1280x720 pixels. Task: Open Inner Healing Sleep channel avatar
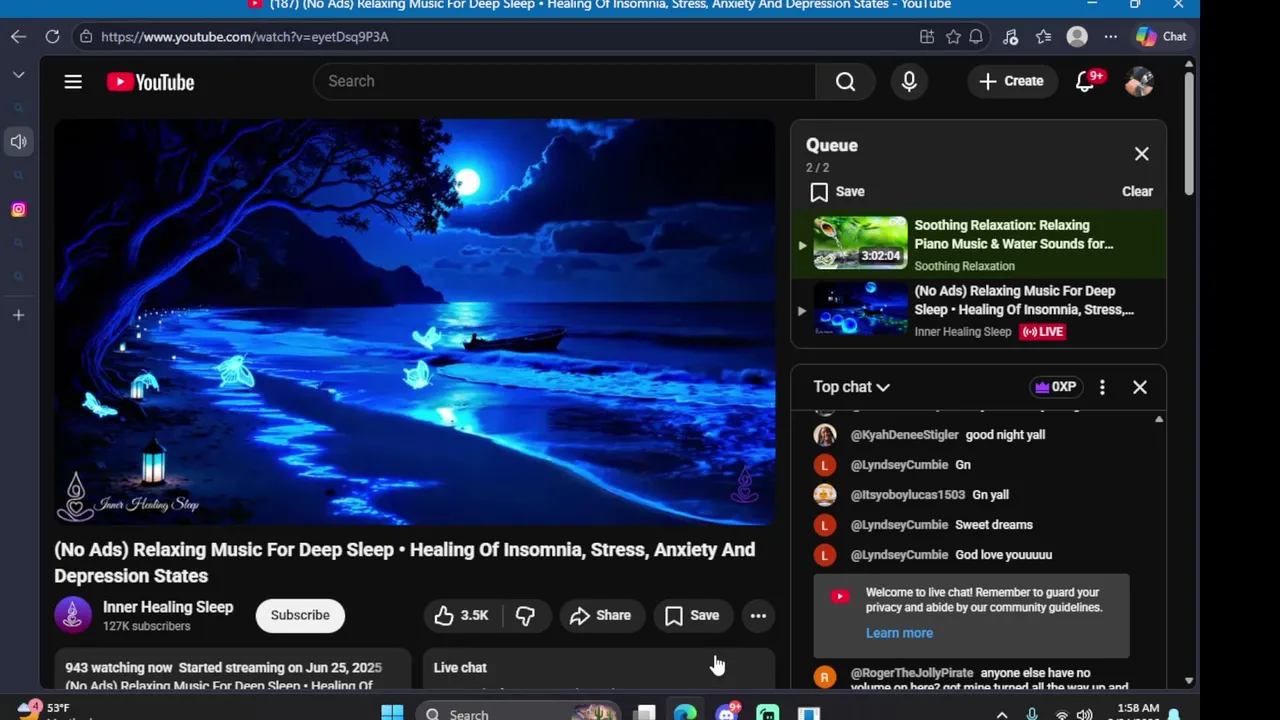coord(73,615)
